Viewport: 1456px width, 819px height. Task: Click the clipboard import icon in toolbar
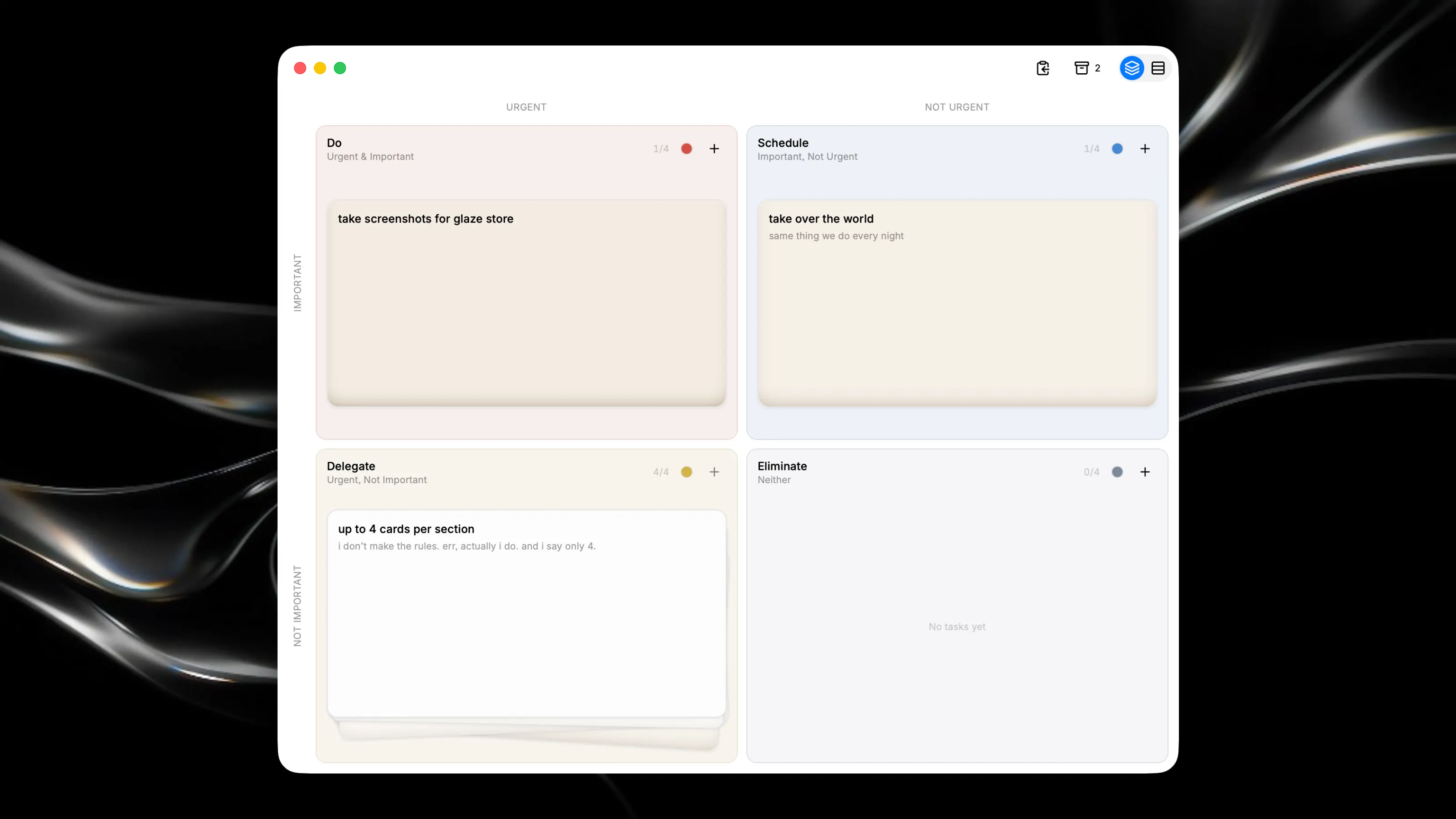(1043, 68)
